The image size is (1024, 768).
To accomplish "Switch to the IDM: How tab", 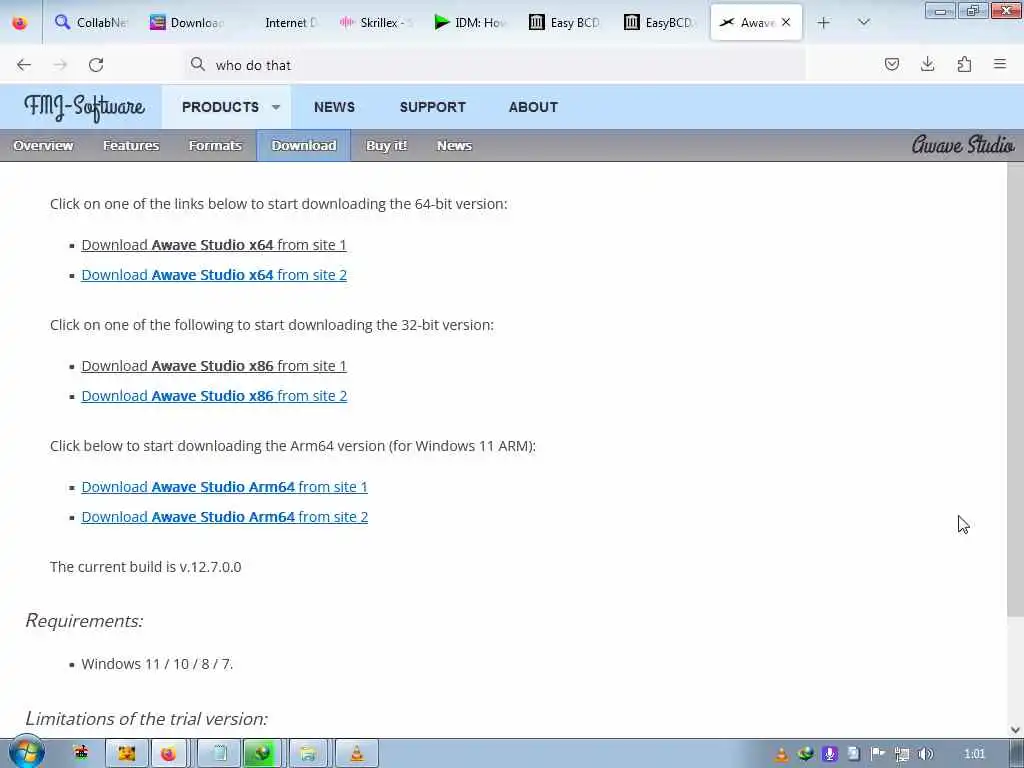I will pyautogui.click(x=470, y=22).
